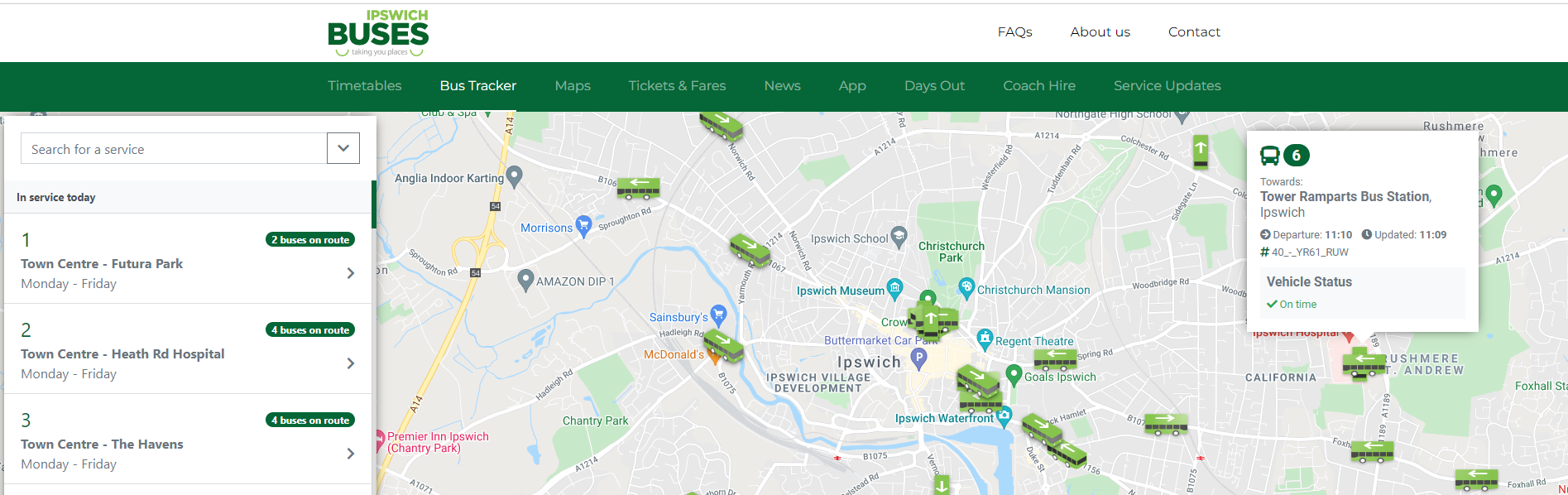This screenshot has height=495, width=1568.
Task: Click the up-arrow bus near Colchester Rd
Action: 1201,151
